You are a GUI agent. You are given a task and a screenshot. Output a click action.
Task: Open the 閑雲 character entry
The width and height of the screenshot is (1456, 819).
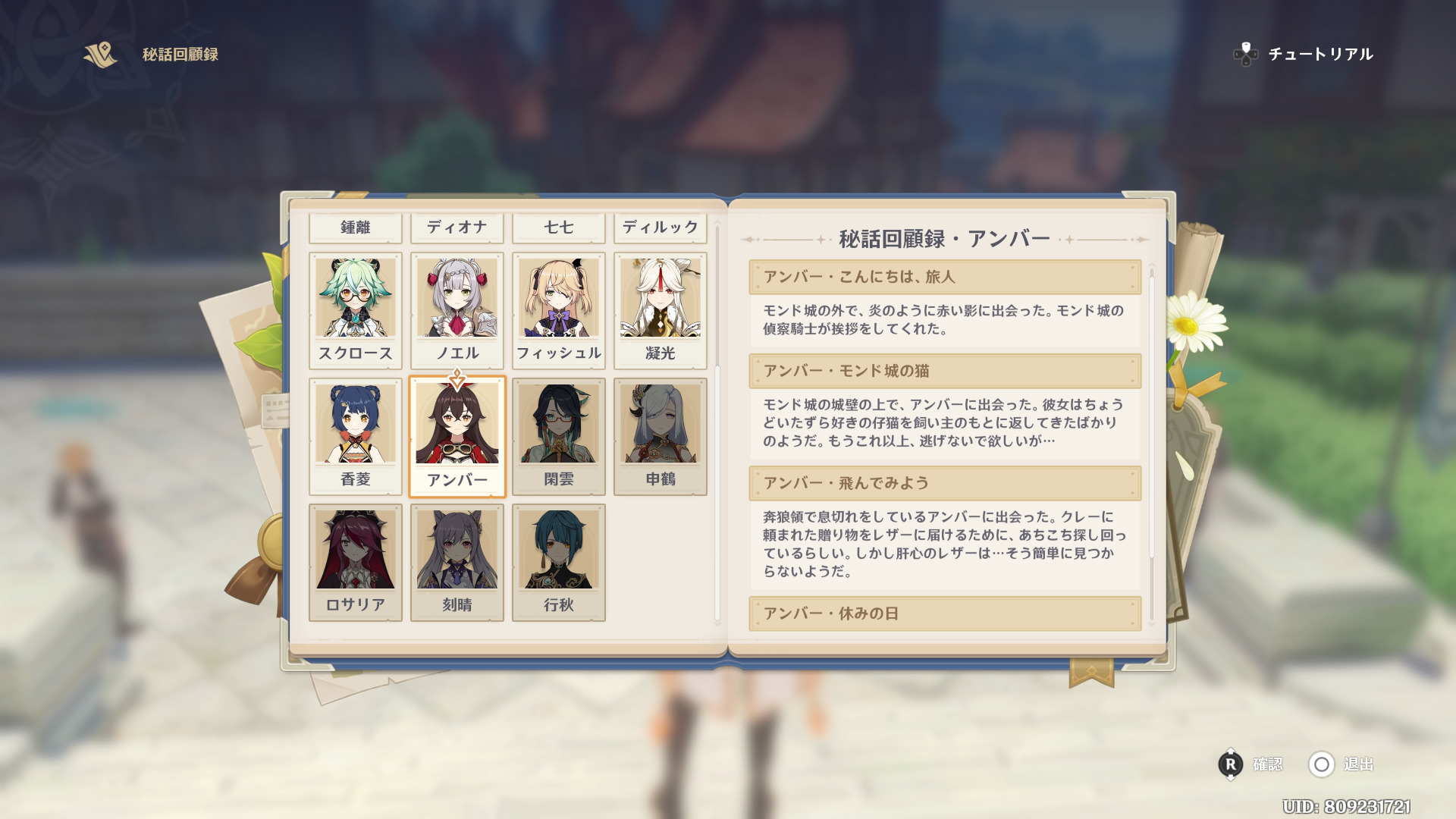(559, 437)
